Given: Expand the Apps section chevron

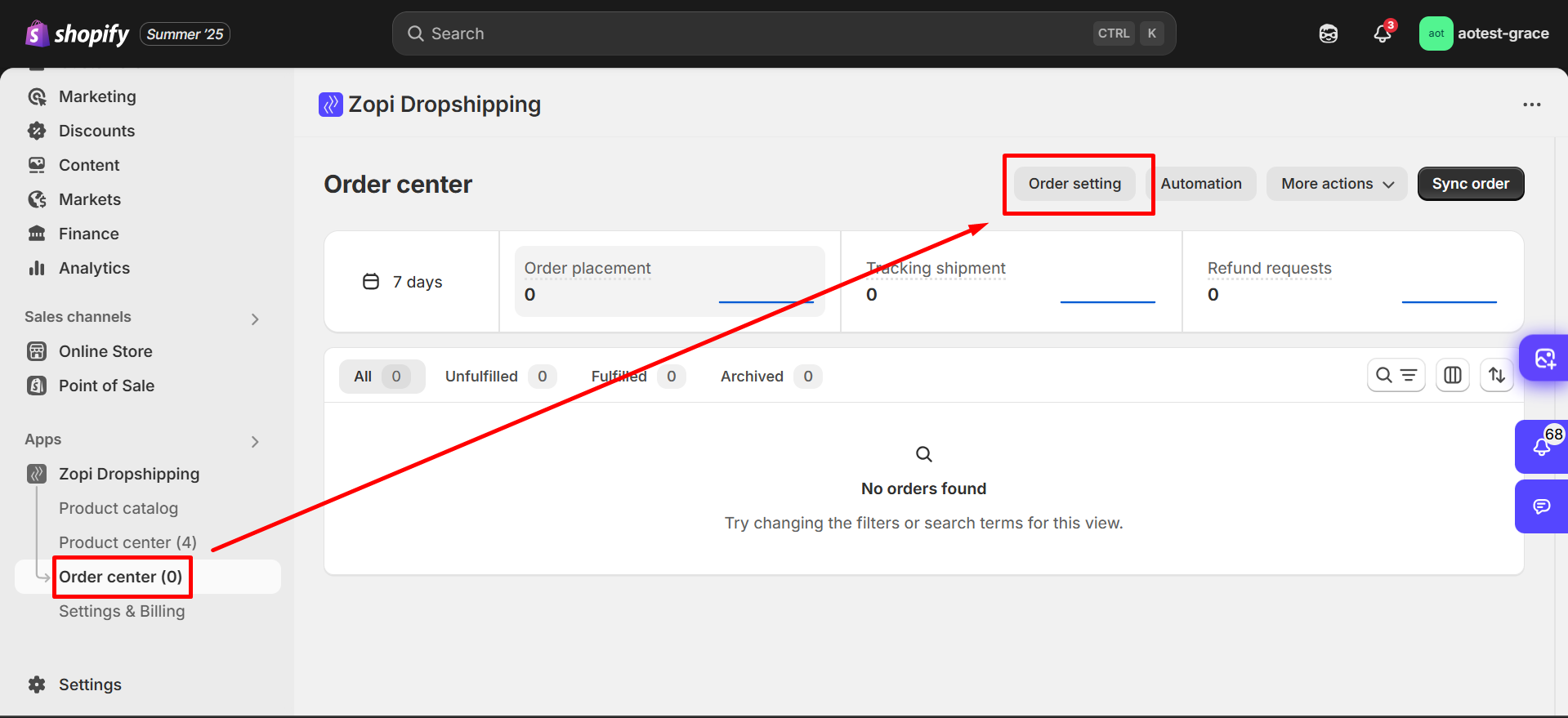Looking at the screenshot, I should [255, 441].
